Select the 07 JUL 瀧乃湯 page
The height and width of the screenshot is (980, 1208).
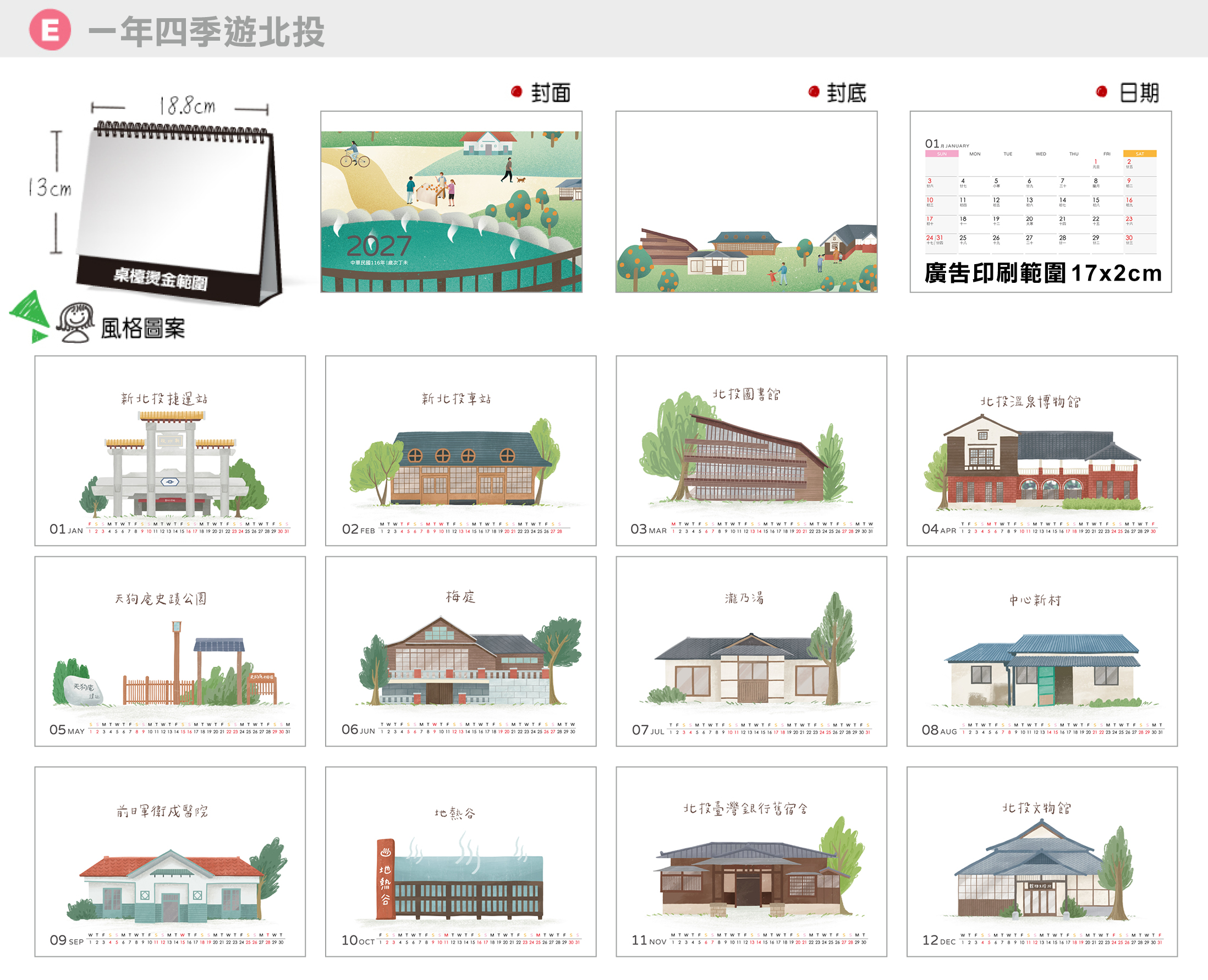pyautogui.click(x=751, y=651)
